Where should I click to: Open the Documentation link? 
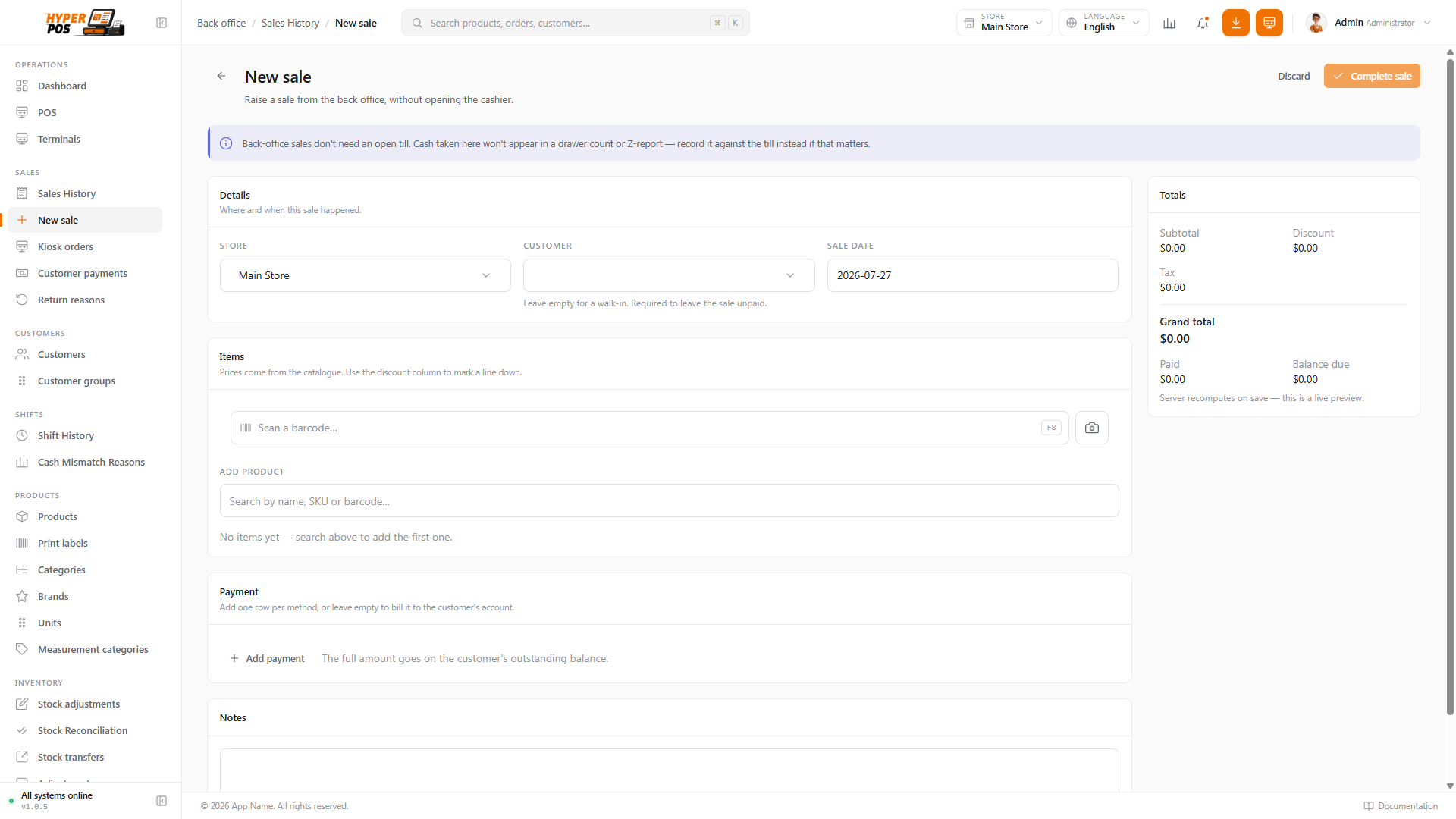click(x=1401, y=806)
